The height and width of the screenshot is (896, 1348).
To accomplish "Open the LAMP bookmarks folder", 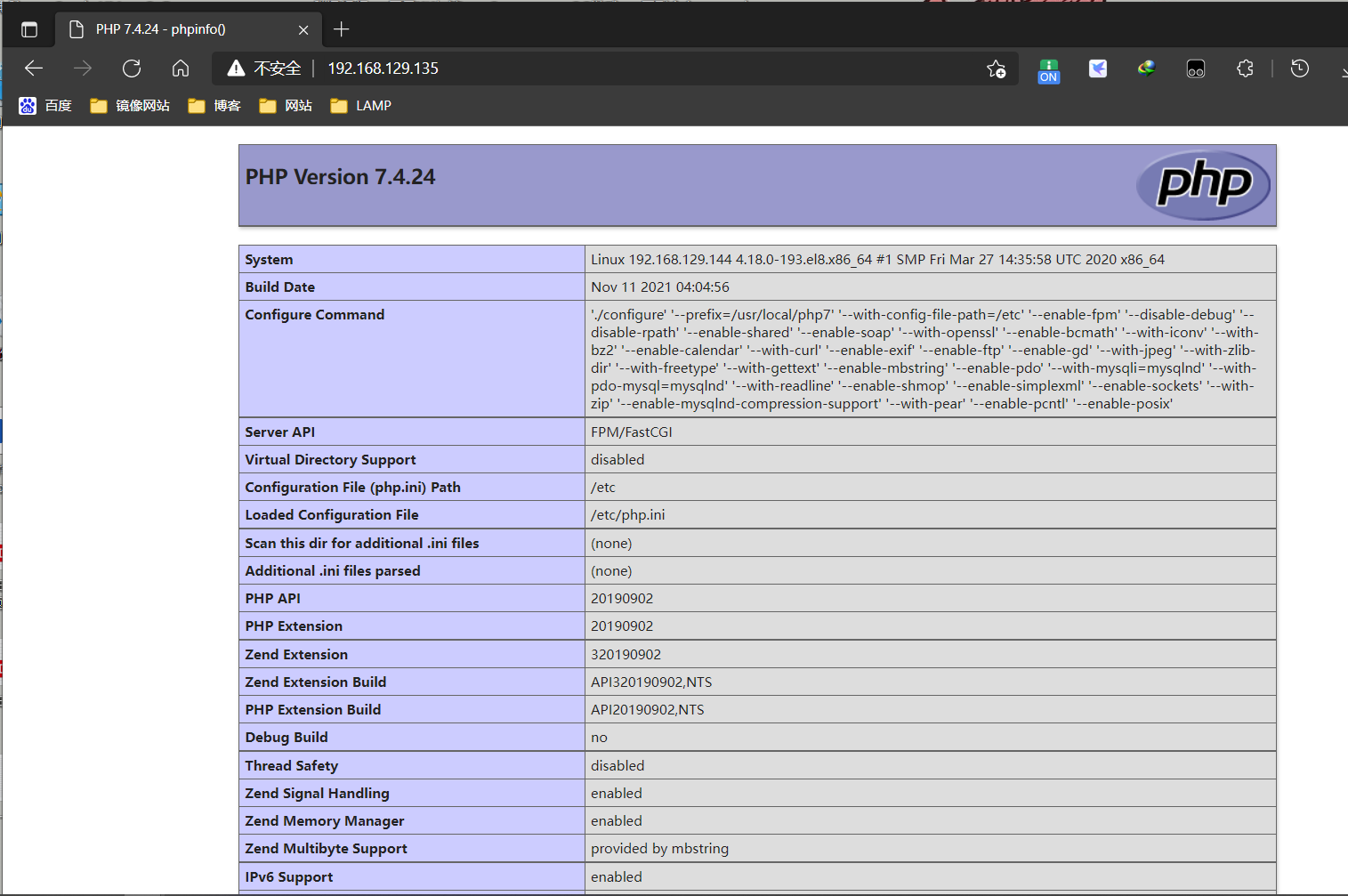I will point(360,106).
